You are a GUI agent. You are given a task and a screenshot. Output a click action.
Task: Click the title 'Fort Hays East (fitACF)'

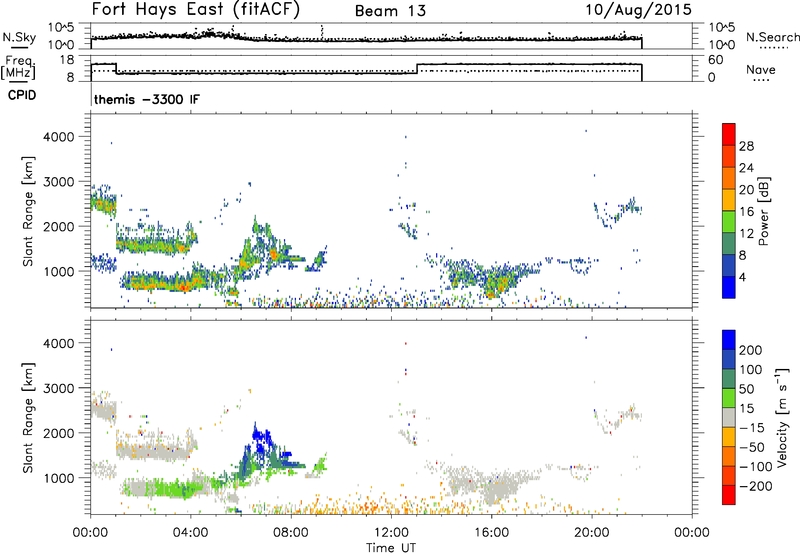[x=196, y=9]
